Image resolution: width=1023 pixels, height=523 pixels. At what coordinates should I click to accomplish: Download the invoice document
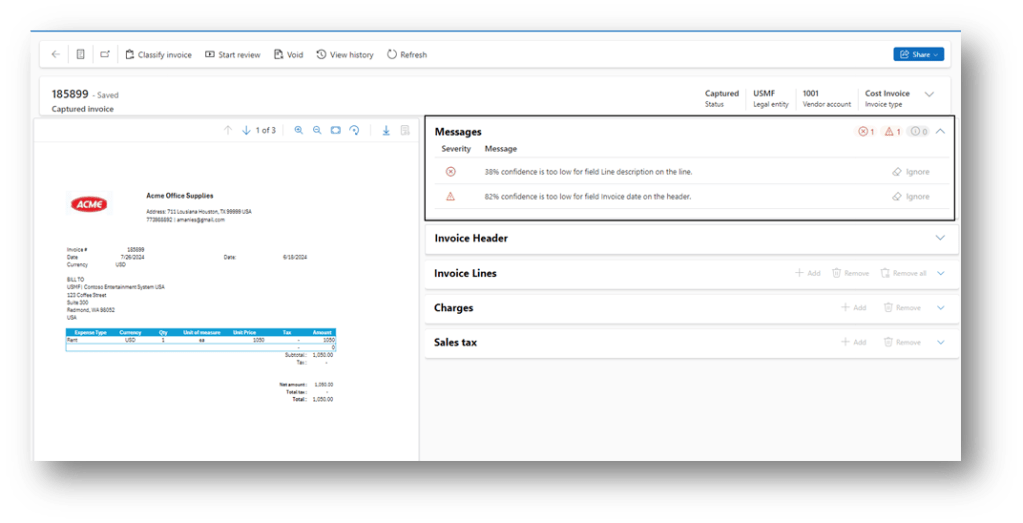point(386,131)
